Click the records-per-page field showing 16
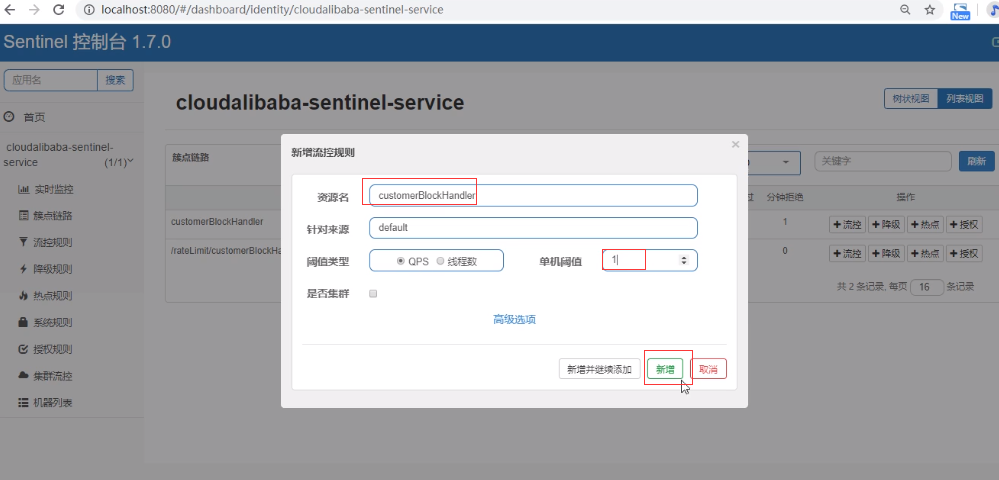 (x=926, y=287)
